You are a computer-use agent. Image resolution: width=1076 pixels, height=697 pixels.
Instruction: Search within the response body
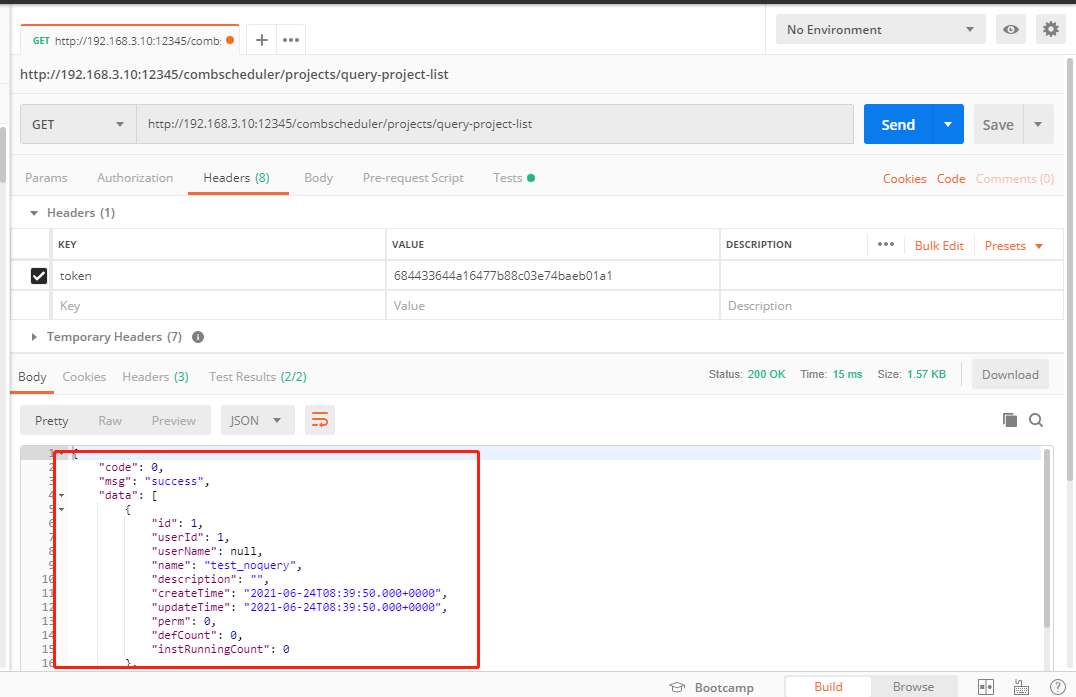point(1036,420)
